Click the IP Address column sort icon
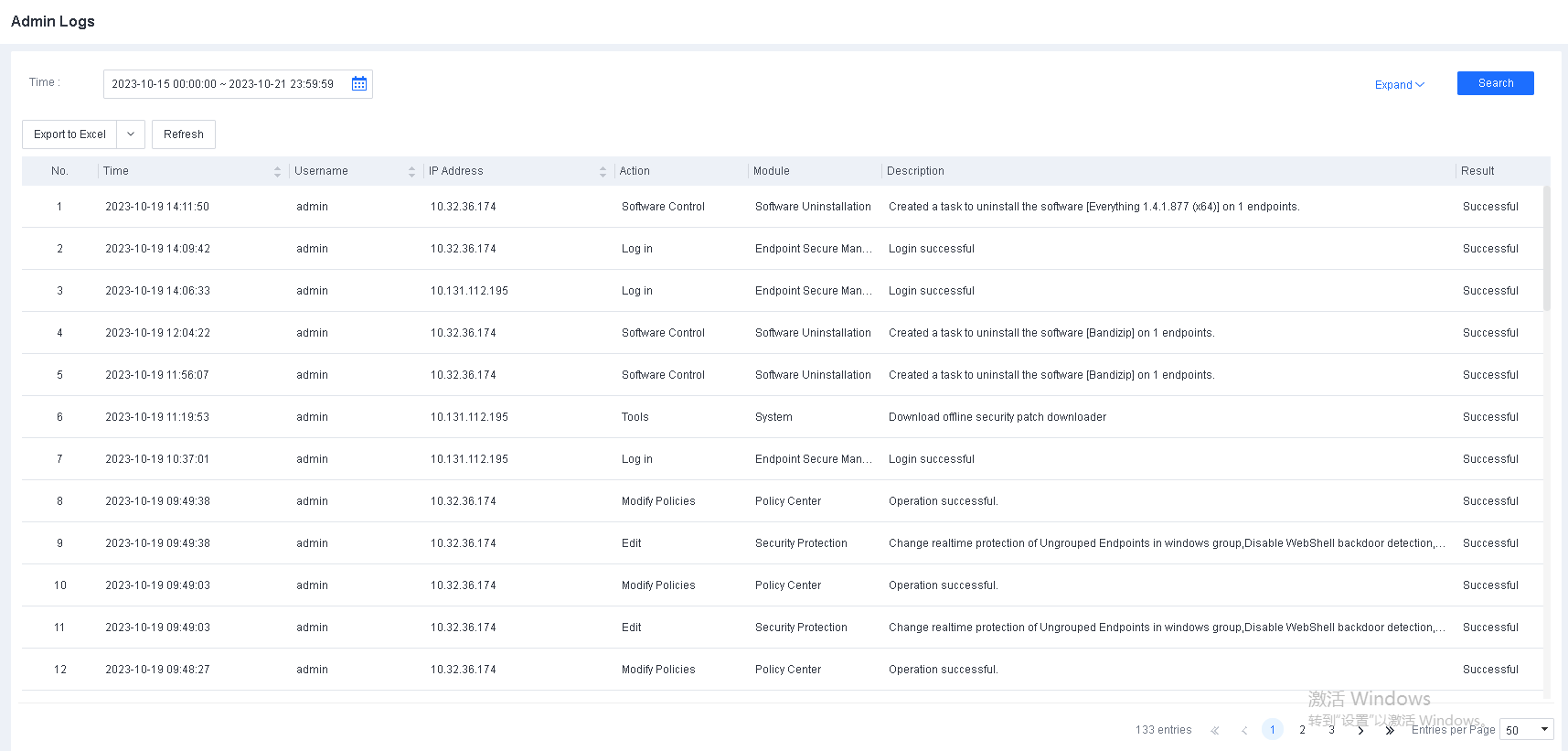This screenshot has width=1568, height=751. pyautogui.click(x=603, y=172)
